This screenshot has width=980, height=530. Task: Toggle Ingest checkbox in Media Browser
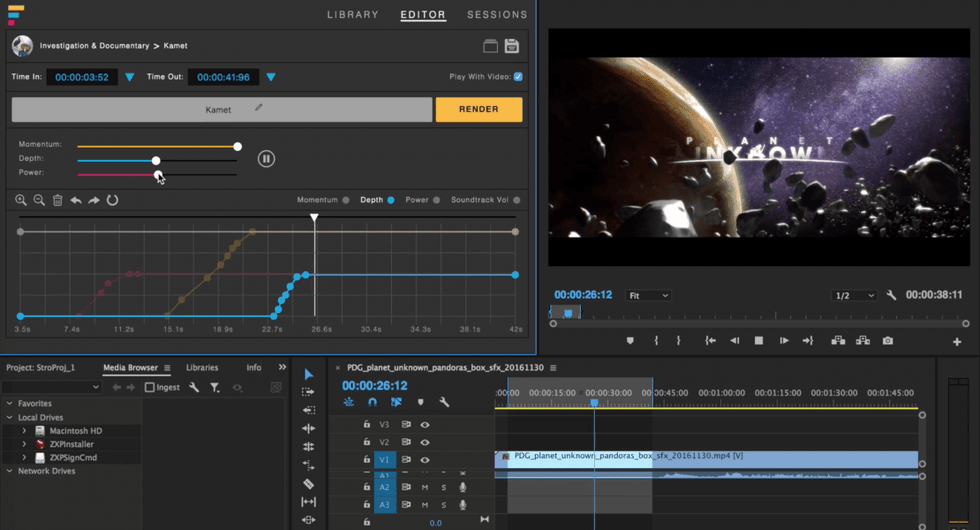[x=149, y=388]
